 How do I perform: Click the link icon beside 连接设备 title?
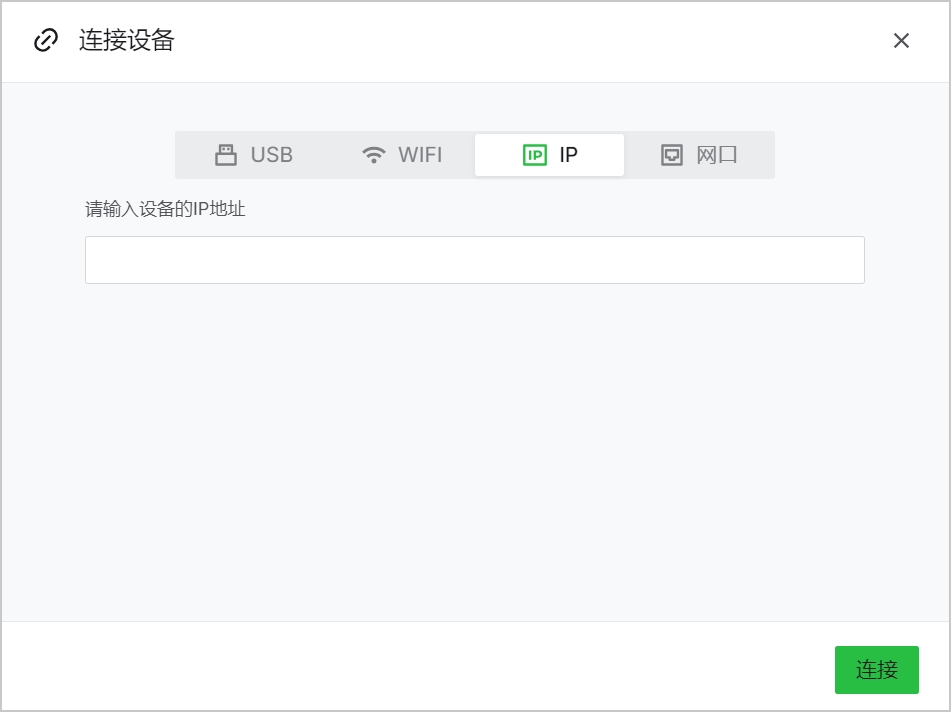pos(46,41)
